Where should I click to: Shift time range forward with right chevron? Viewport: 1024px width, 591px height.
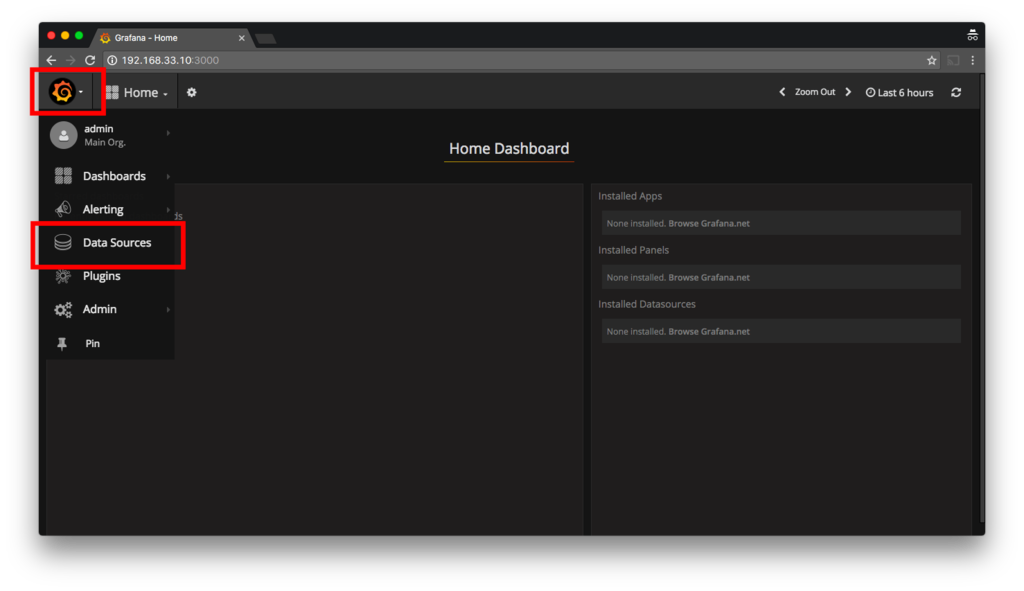click(x=848, y=92)
